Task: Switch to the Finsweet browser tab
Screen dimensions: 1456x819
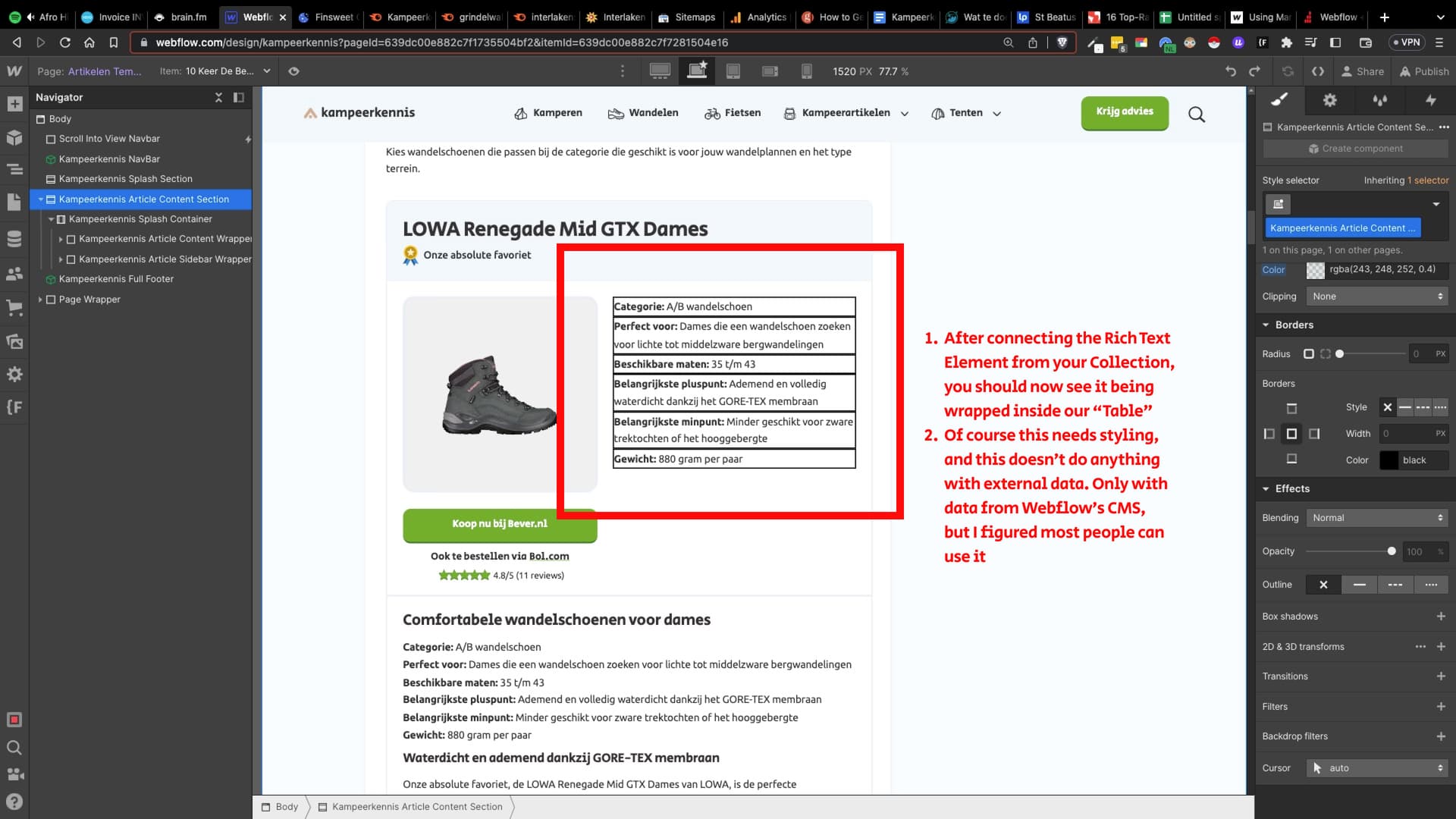Action: click(327, 17)
